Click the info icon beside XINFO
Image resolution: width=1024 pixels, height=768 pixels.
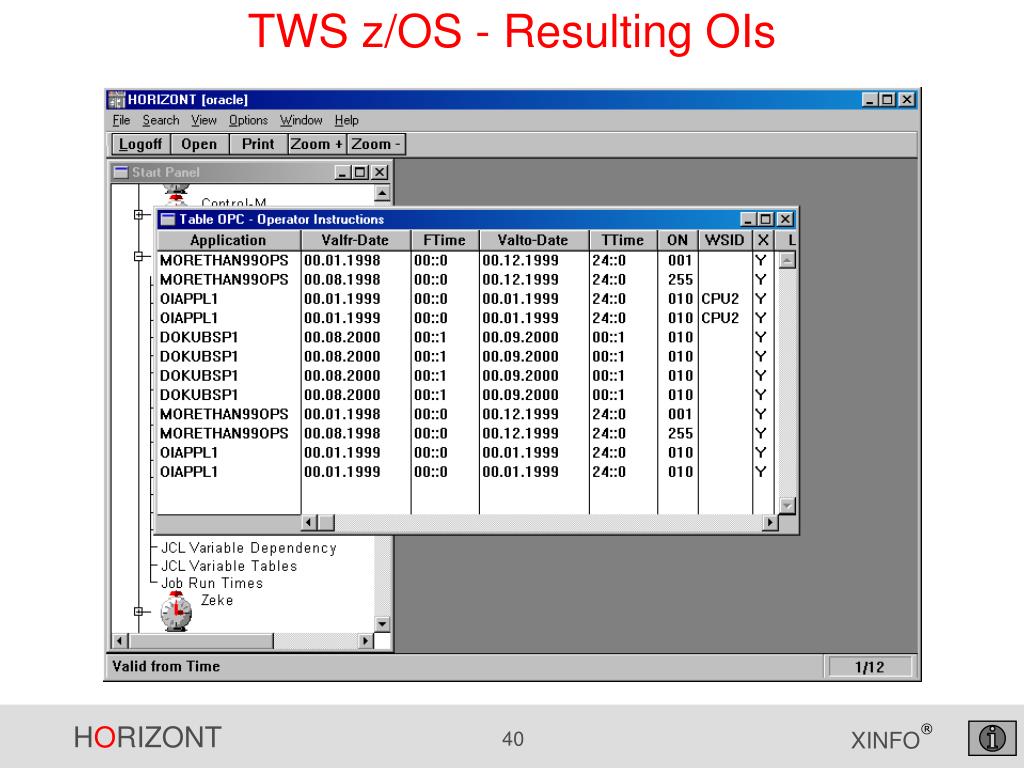992,738
